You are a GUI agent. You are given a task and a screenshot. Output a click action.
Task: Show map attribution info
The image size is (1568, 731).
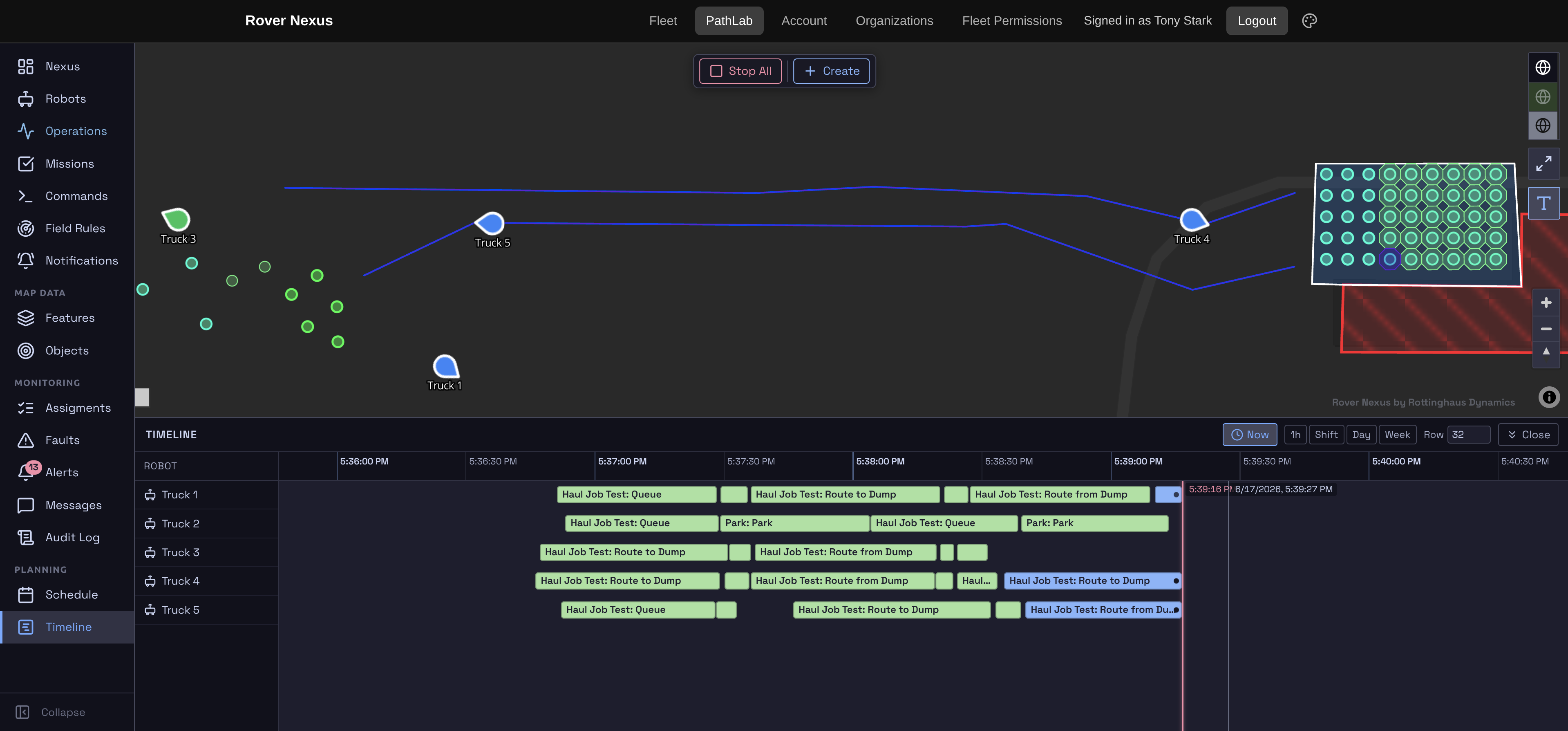coord(1548,397)
